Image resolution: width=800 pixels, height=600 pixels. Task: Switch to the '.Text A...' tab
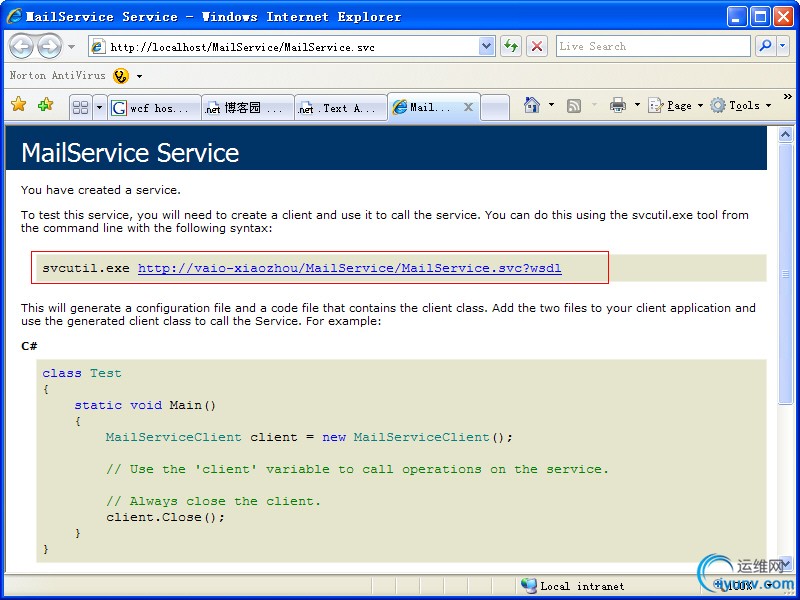click(341, 108)
